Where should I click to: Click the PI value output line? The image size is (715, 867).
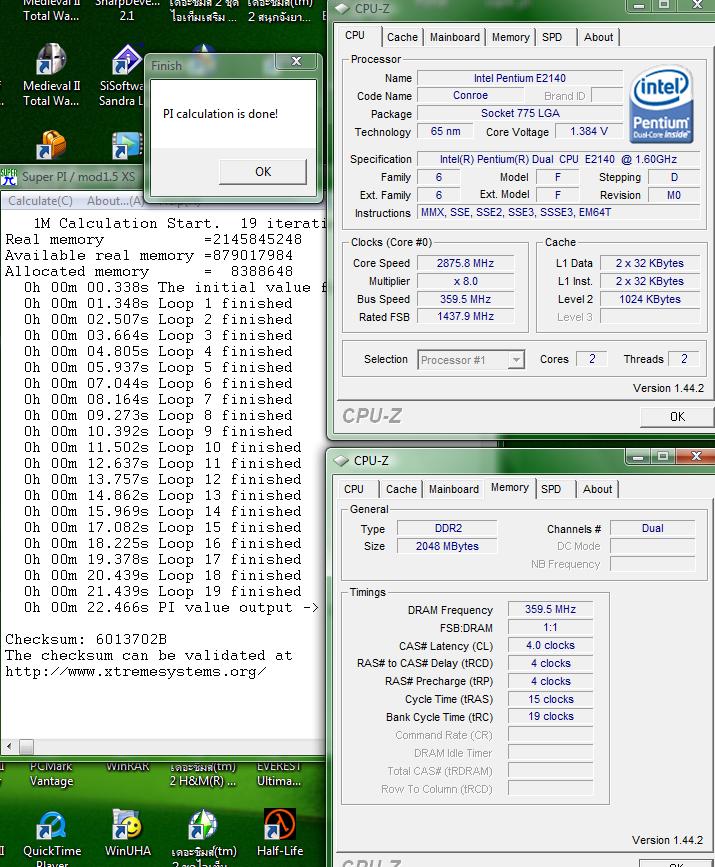click(x=171, y=608)
